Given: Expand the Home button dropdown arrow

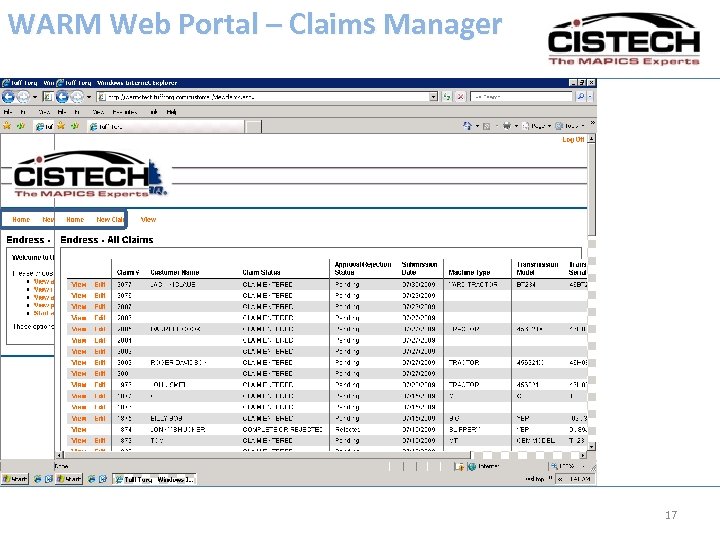Looking at the screenshot, I should point(477,126).
